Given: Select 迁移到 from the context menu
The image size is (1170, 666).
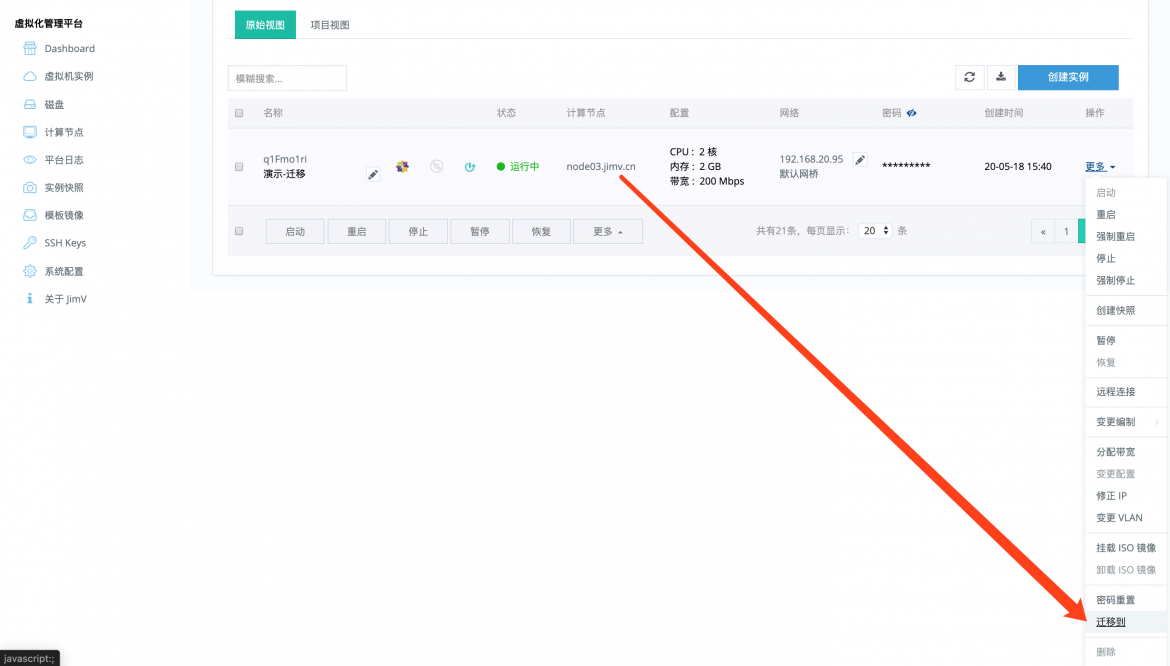Looking at the screenshot, I should 1110,621.
